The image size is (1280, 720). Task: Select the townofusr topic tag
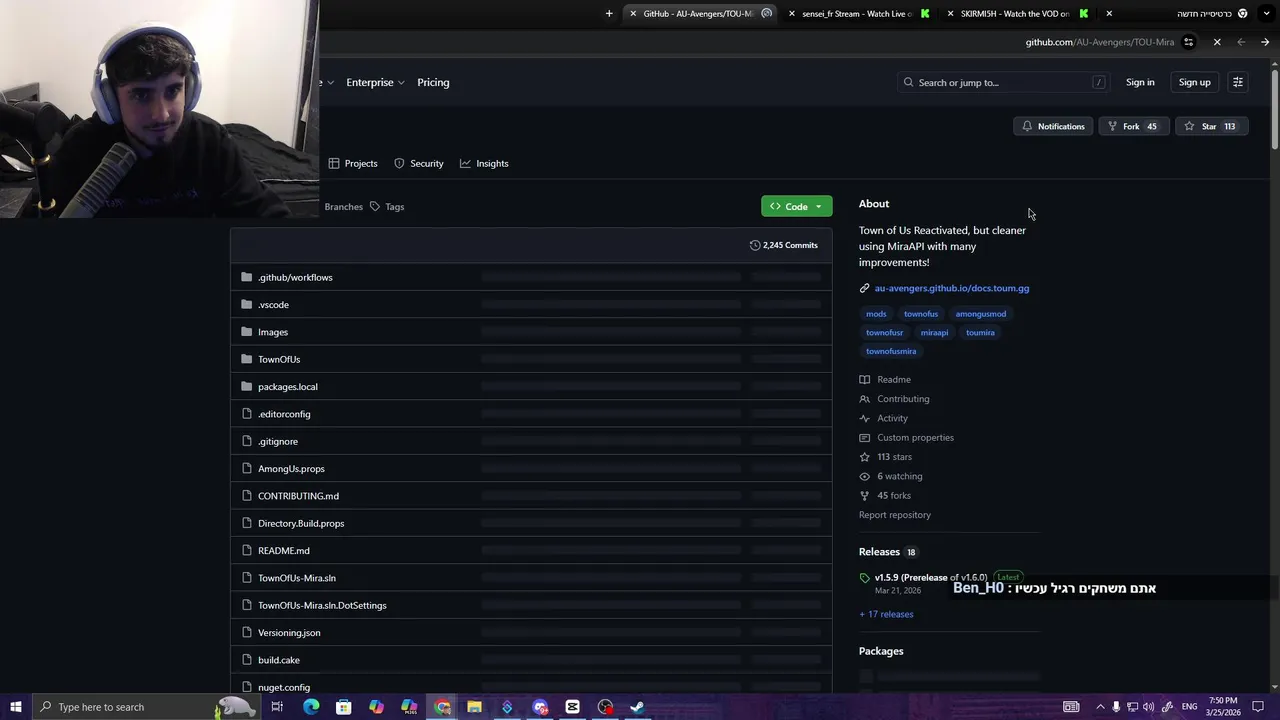click(884, 332)
